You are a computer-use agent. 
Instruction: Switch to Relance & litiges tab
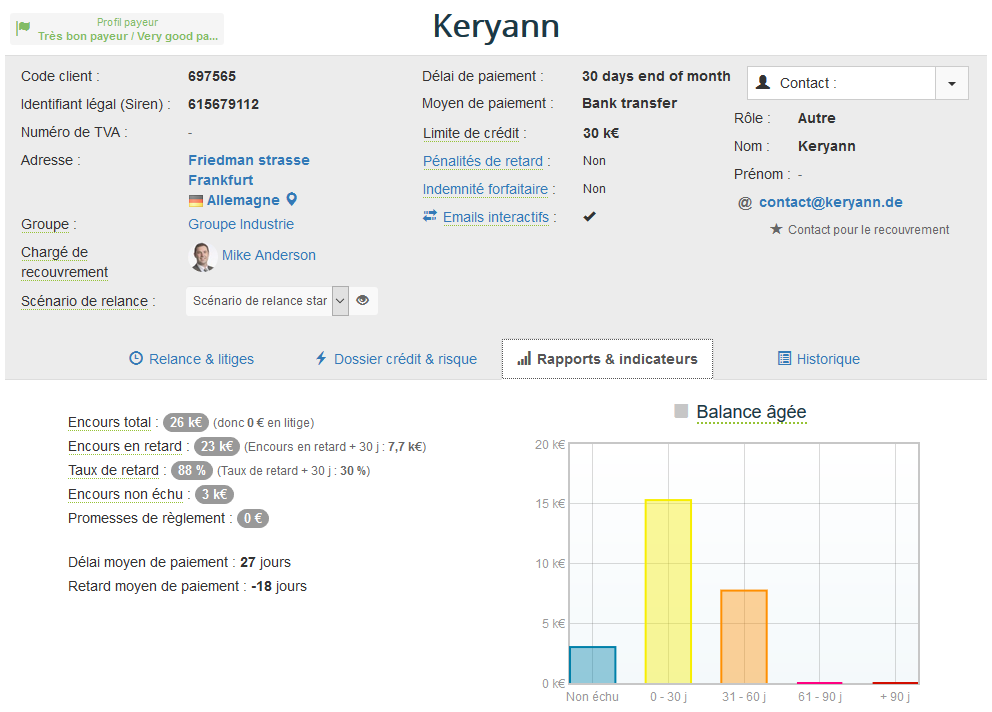click(192, 359)
